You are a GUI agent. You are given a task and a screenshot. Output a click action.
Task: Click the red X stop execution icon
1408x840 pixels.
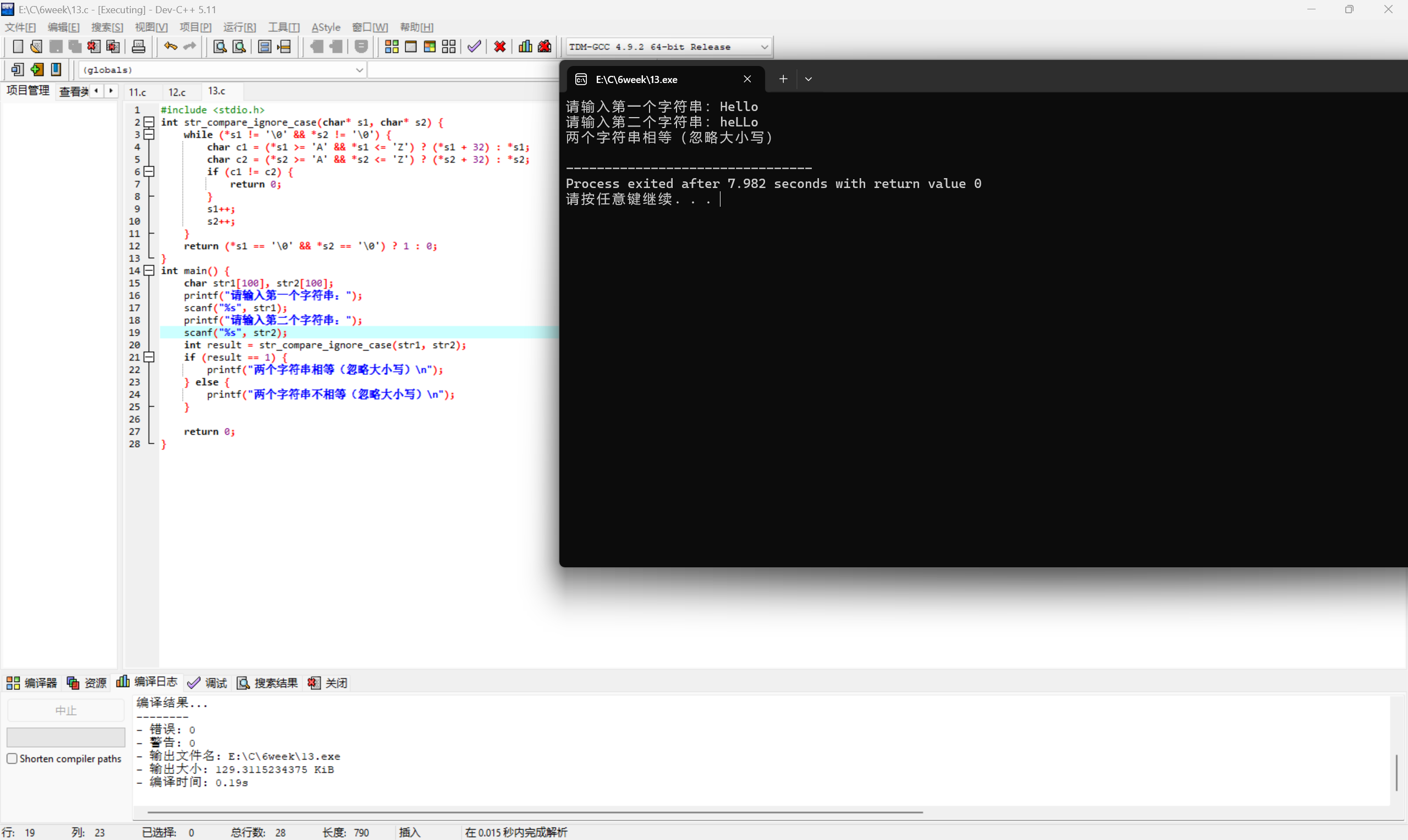[499, 46]
